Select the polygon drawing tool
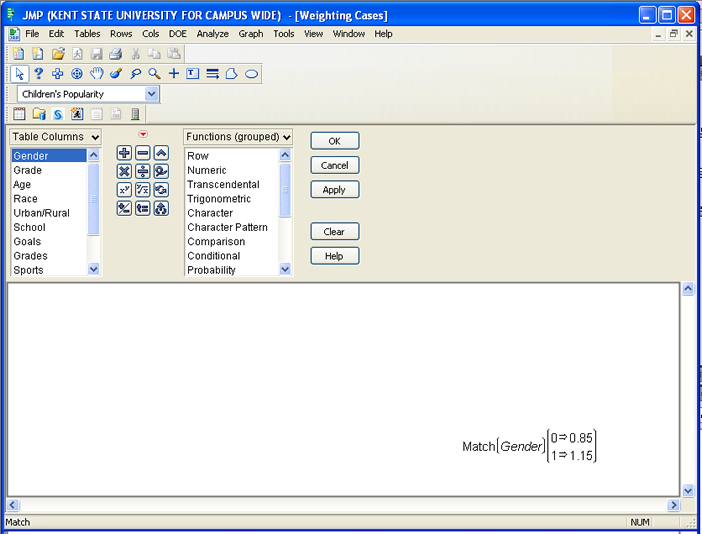Viewport: 702px width, 534px height. tap(231, 73)
